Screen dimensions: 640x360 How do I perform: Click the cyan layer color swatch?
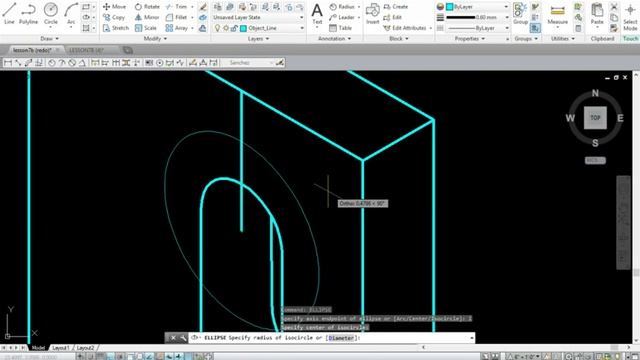click(x=243, y=28)
